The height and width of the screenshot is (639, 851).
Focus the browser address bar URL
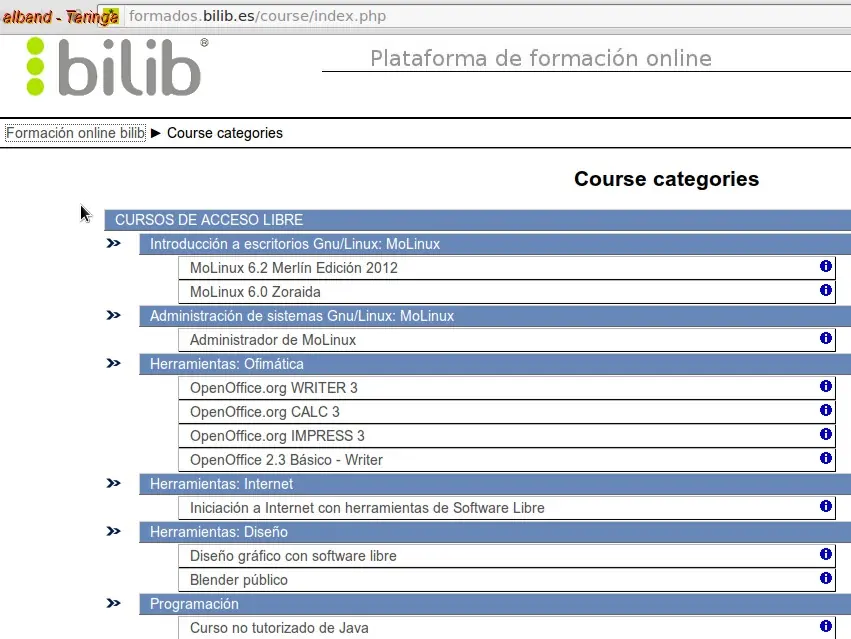258,16
